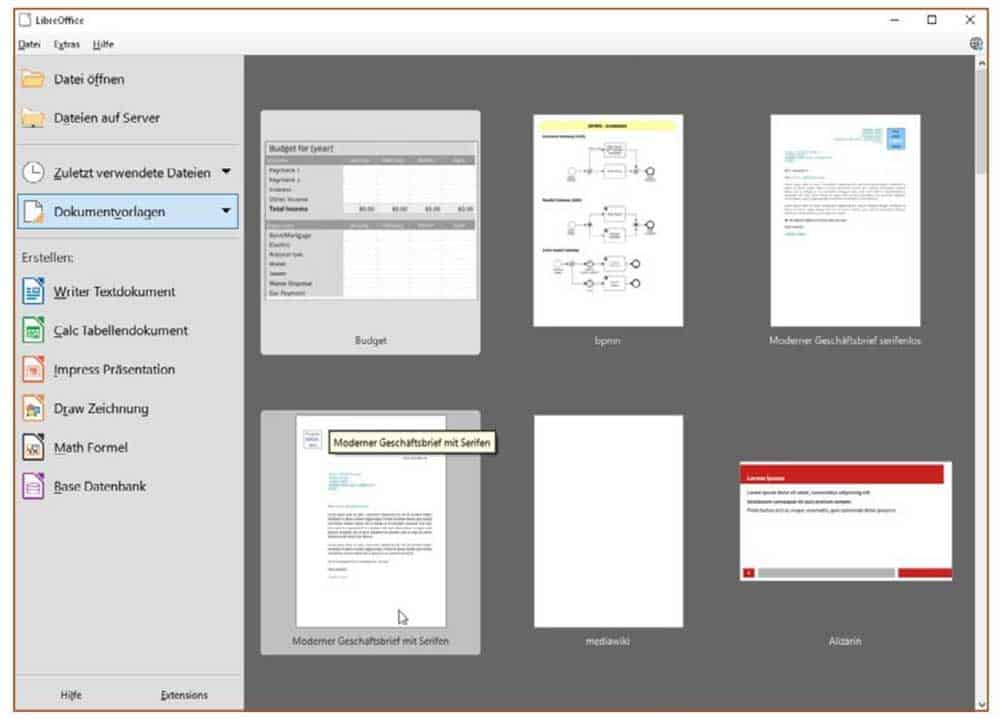Click the Hilfe button at sidebar bottom
Image resolution: width=1000 pixels, height=718 pixels.
click(x=71, y=694)
